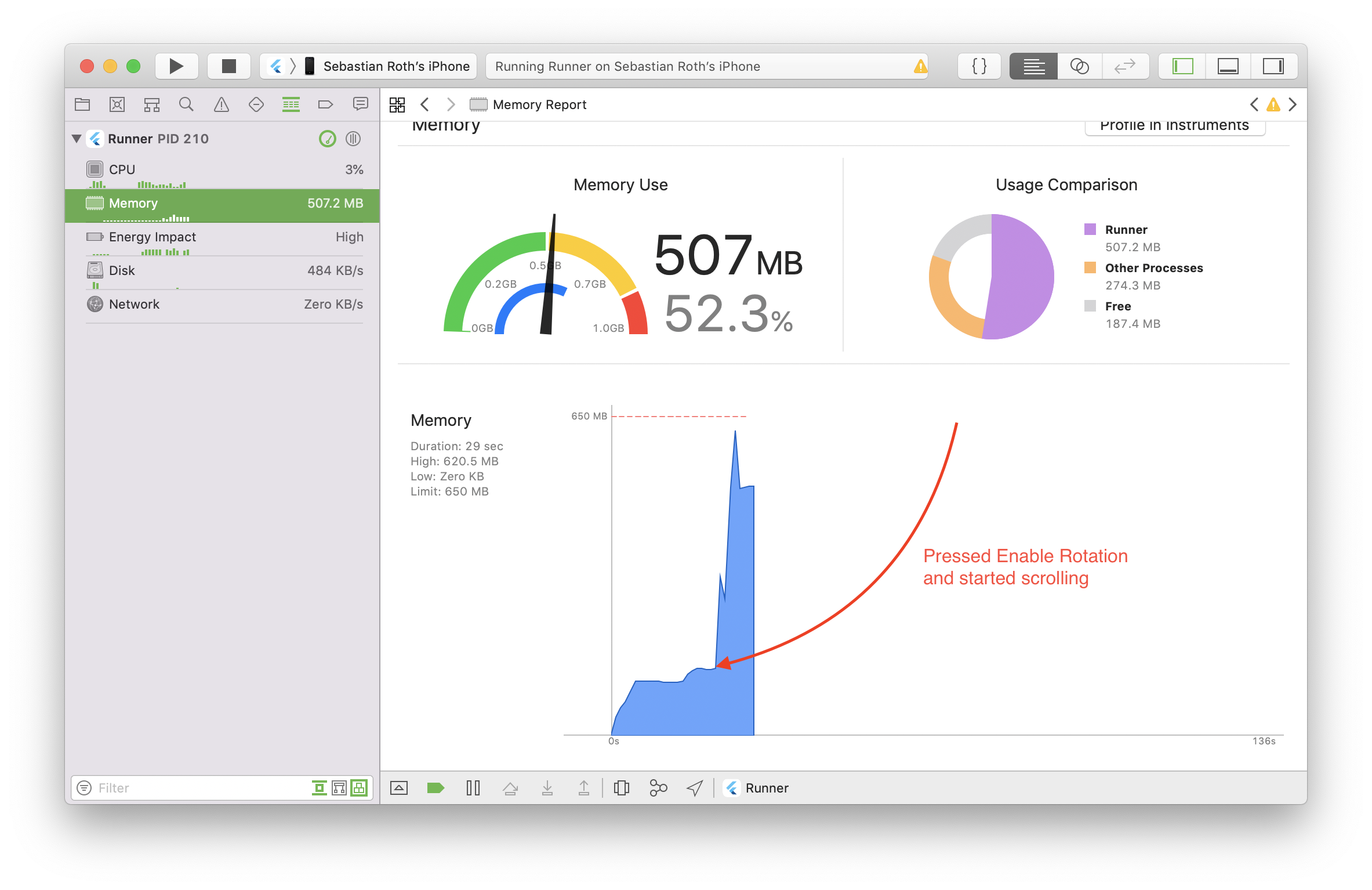Open the Debug navigator icon
The height and width of the screenshot is (890, 1372).
point(291,104)
